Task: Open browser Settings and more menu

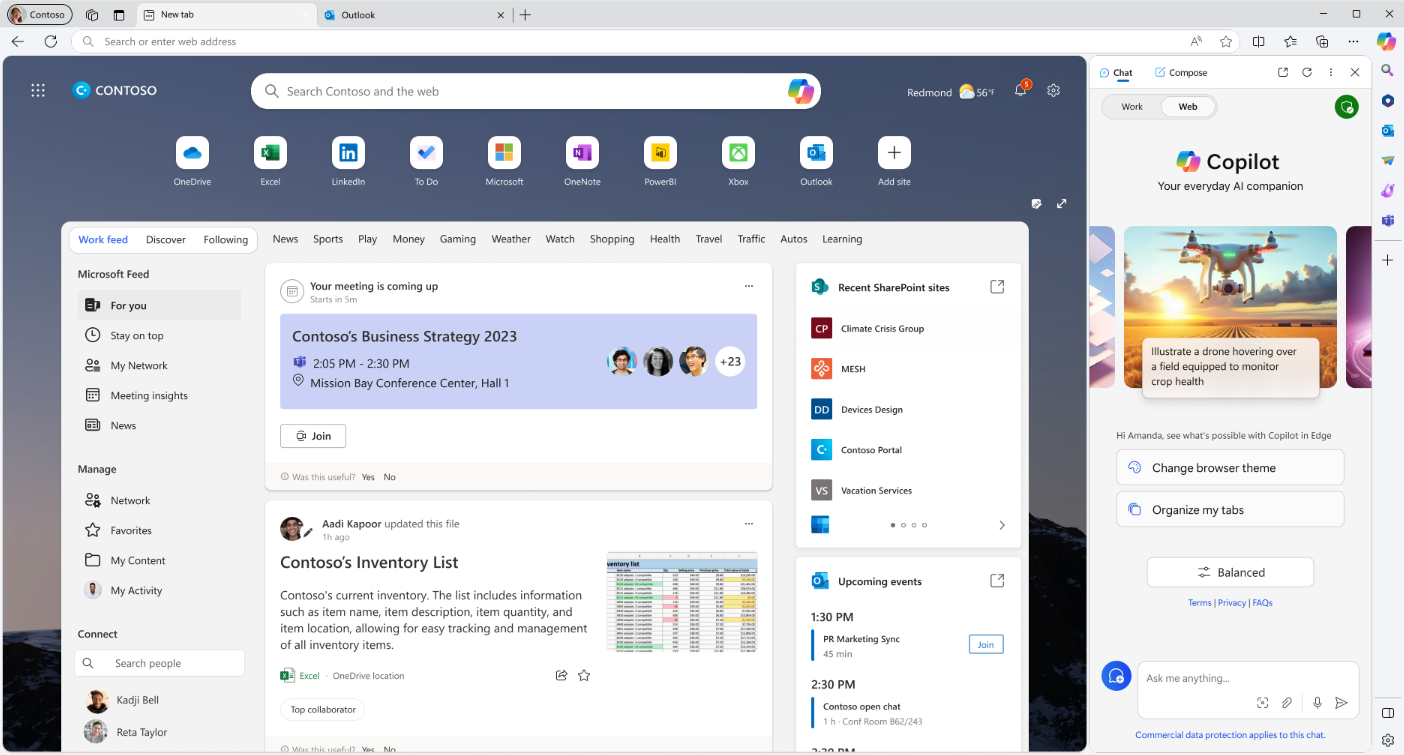Action: coord(1353,41)
